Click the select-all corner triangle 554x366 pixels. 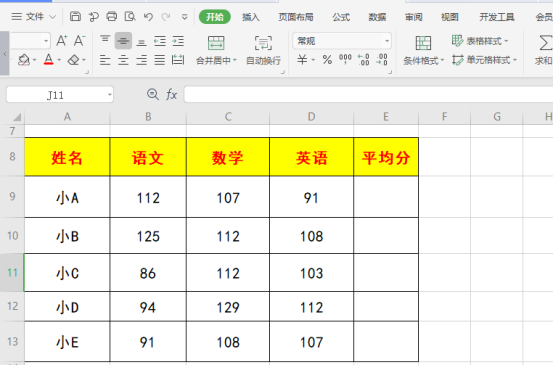[17, 117]
